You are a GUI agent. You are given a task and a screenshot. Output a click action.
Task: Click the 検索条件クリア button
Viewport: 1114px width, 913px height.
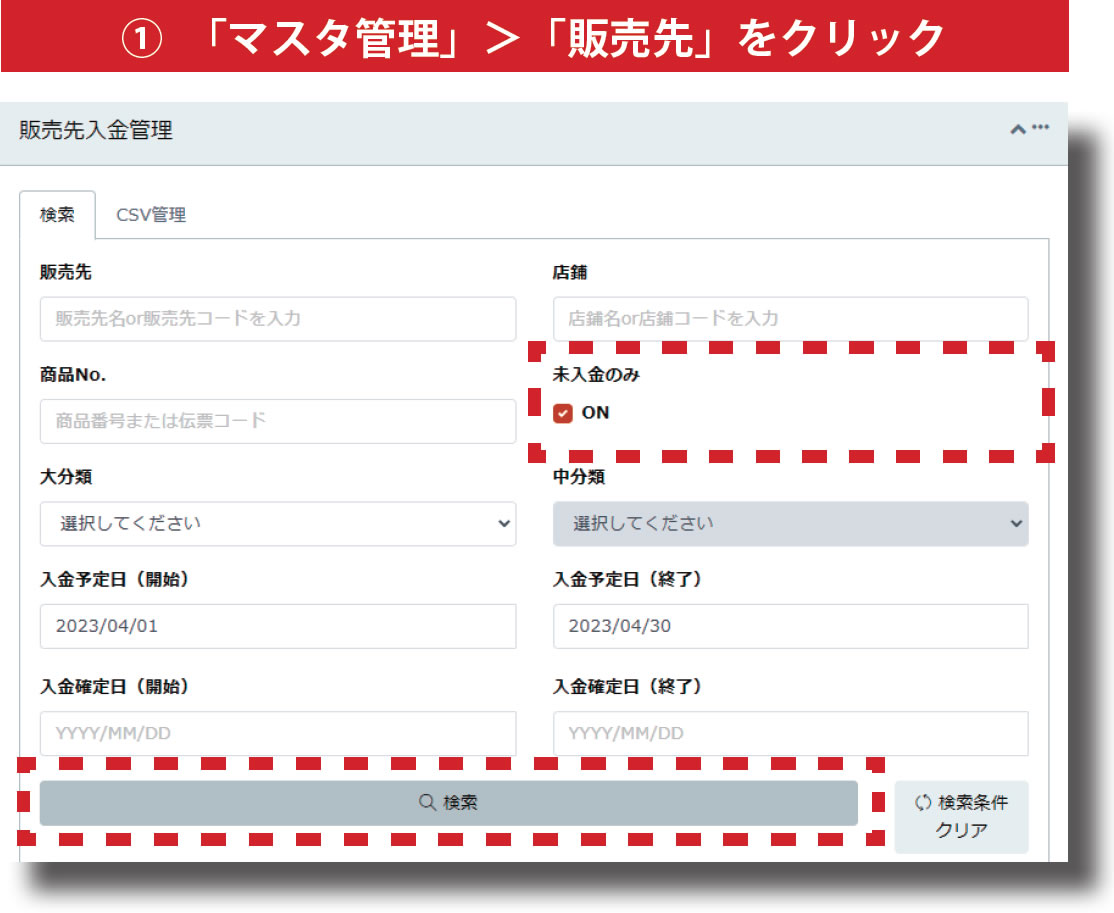pyautogui.click(x=961, y=817)
